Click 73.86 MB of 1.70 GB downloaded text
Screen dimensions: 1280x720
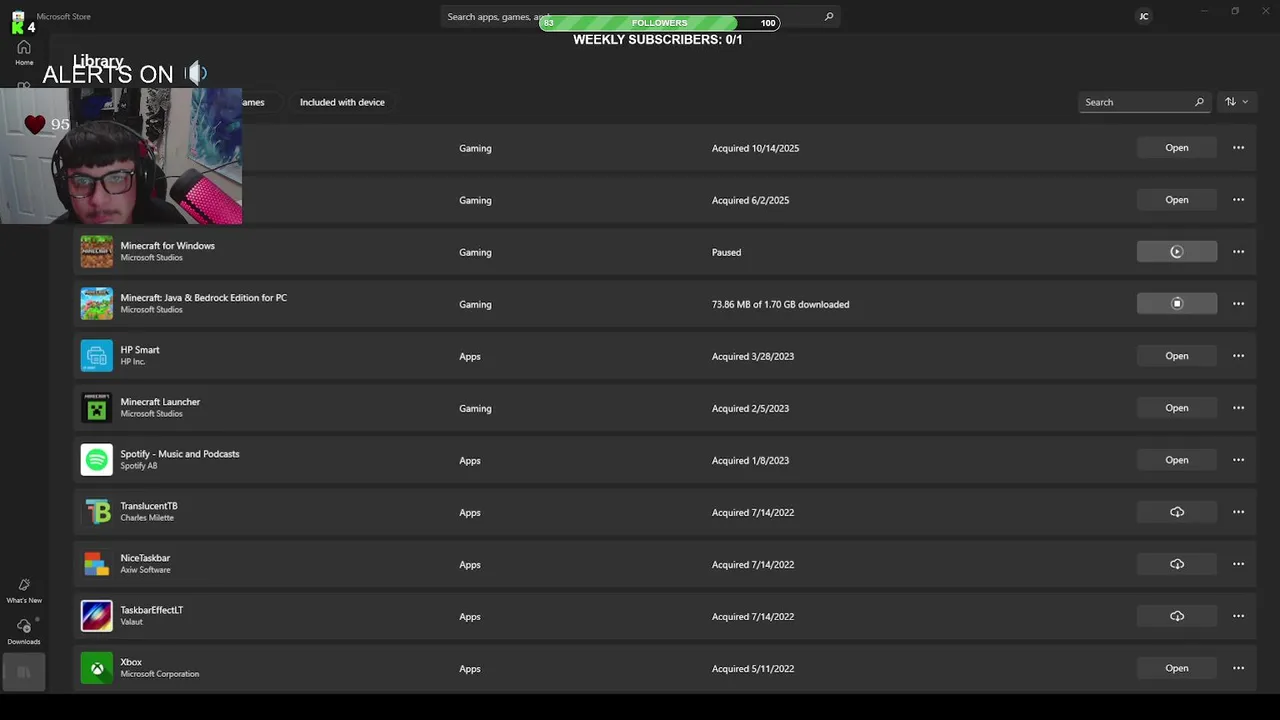(x=780, y=304)
